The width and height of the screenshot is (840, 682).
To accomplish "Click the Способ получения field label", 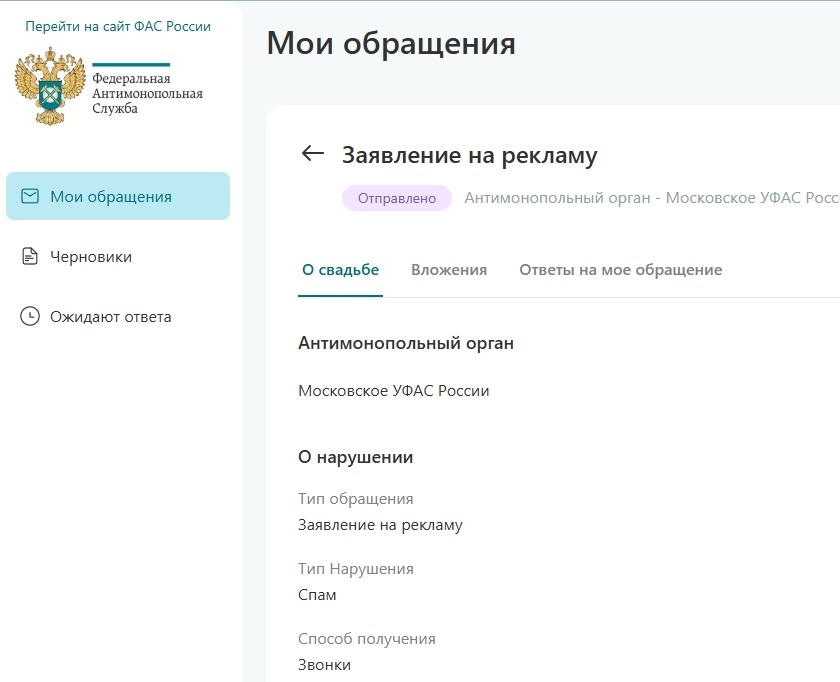I will [x=366, y=639].
